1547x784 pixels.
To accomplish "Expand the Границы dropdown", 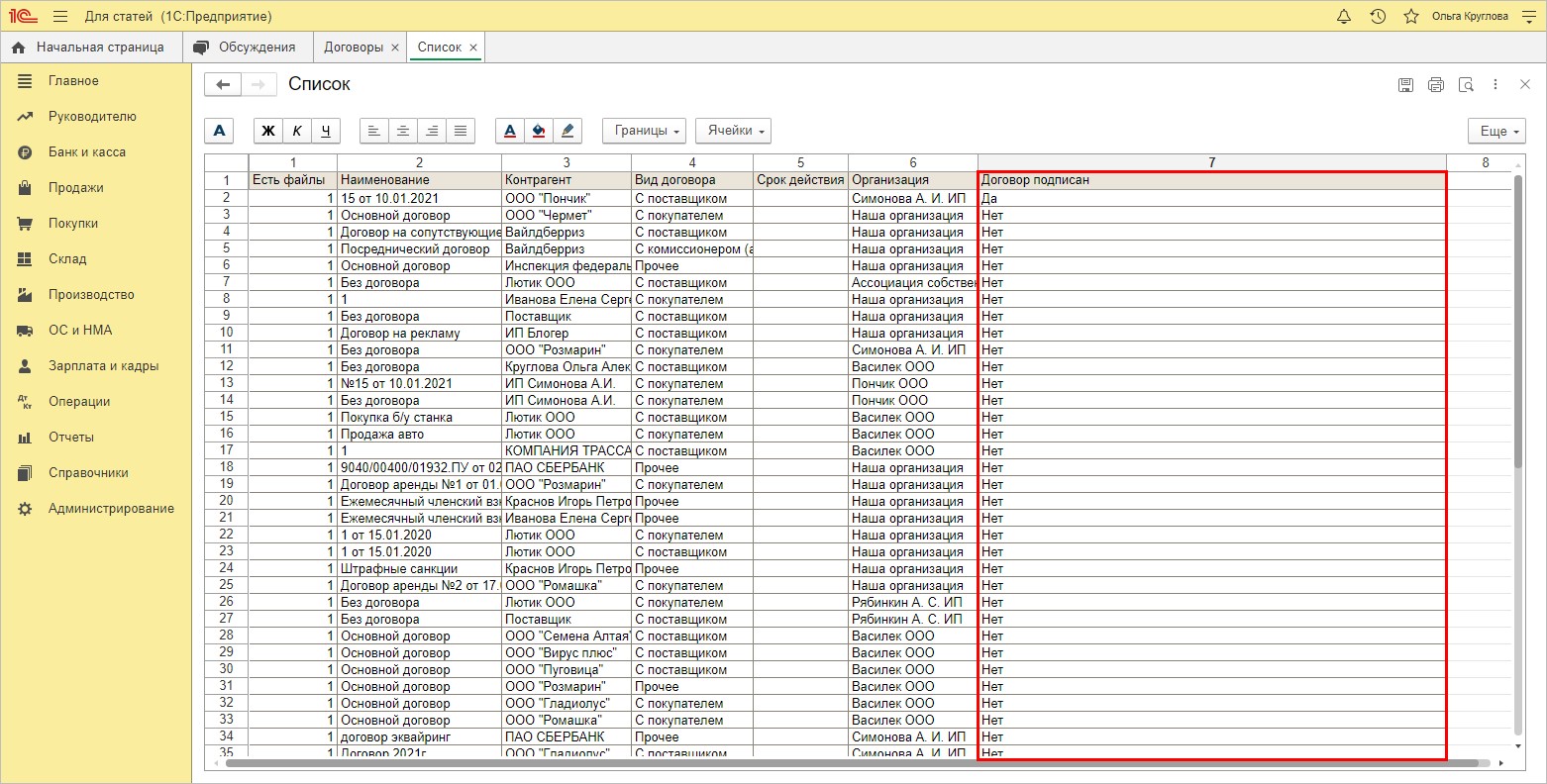I will 645,131.
